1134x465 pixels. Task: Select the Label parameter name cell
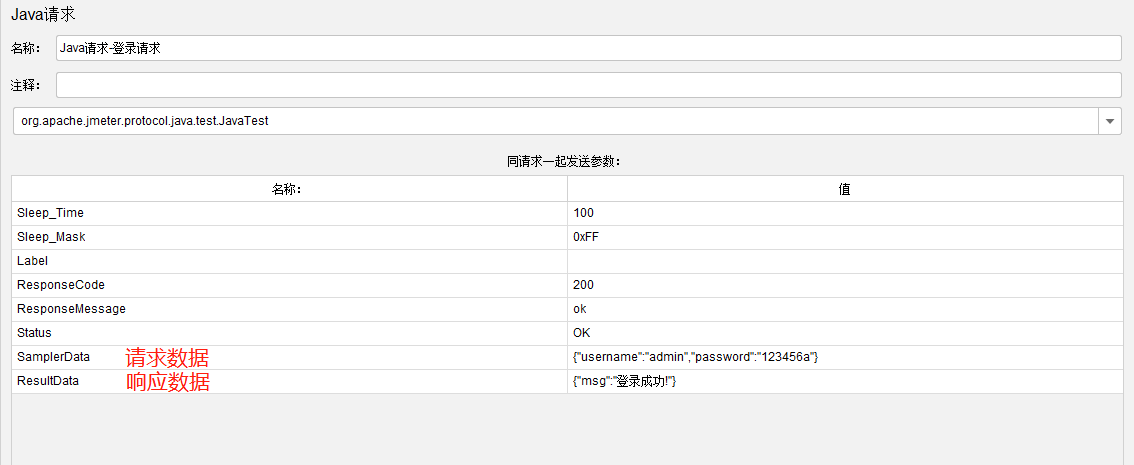click(289, 261)
